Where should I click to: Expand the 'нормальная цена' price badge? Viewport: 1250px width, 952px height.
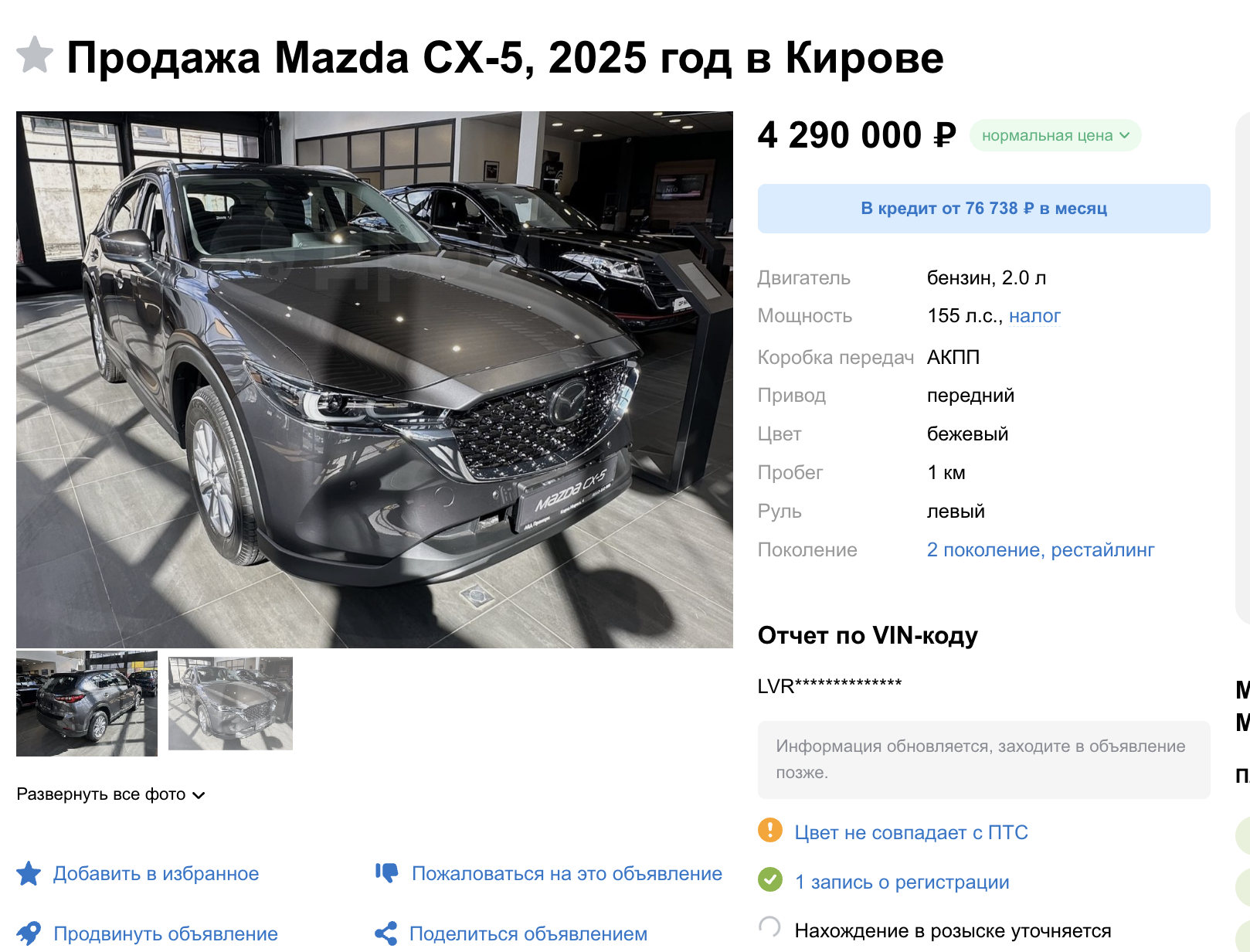tap(1055, 135)
